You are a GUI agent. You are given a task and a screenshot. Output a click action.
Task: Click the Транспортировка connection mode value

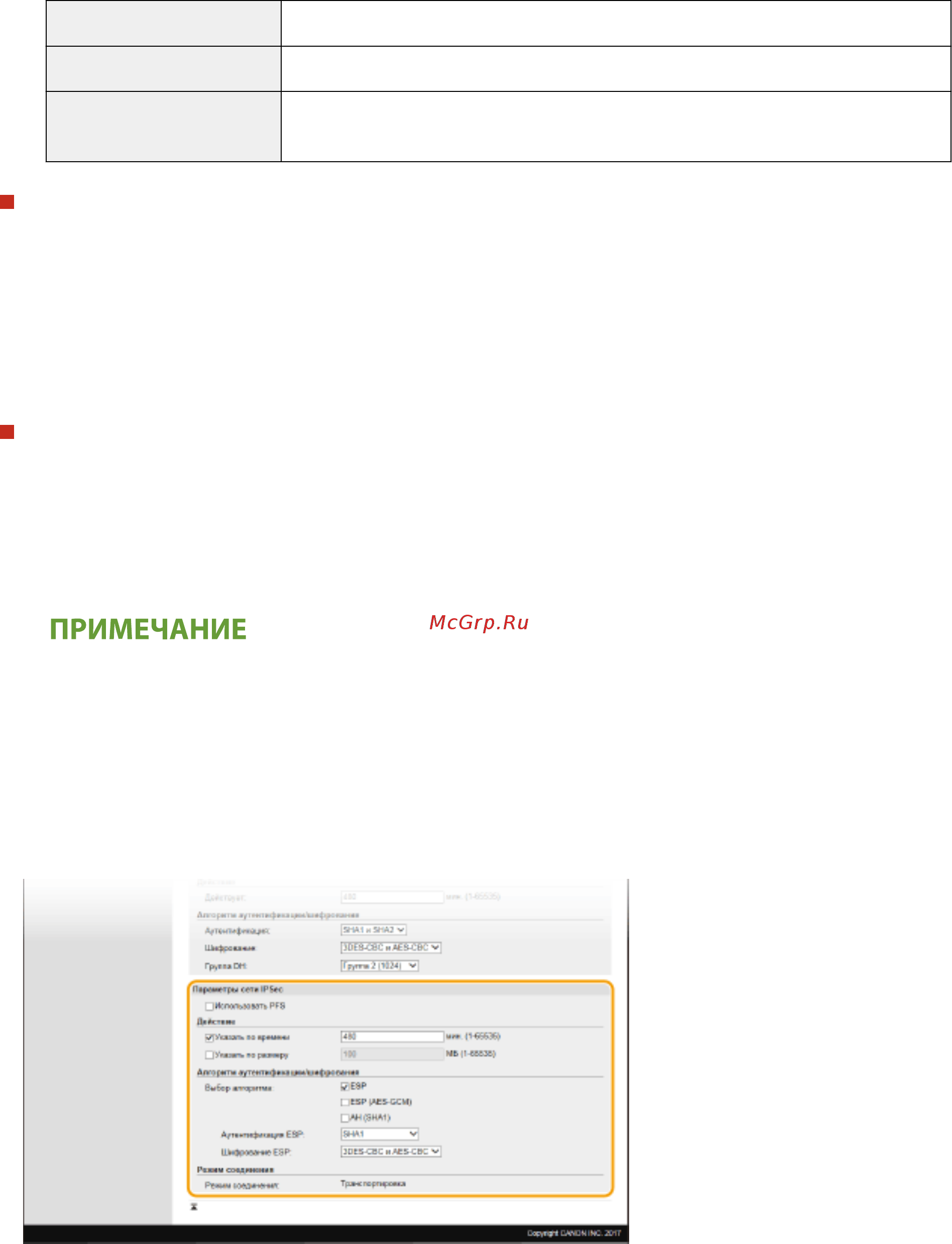373,1183
